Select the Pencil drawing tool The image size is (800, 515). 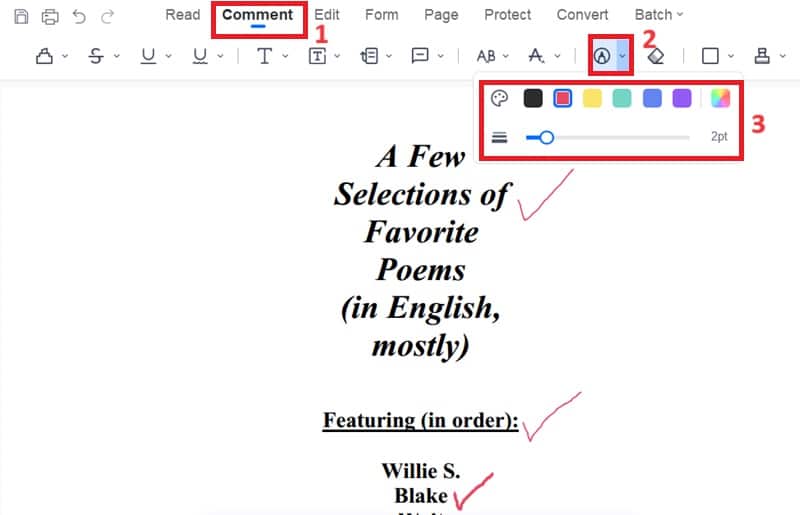click(602, 56)
